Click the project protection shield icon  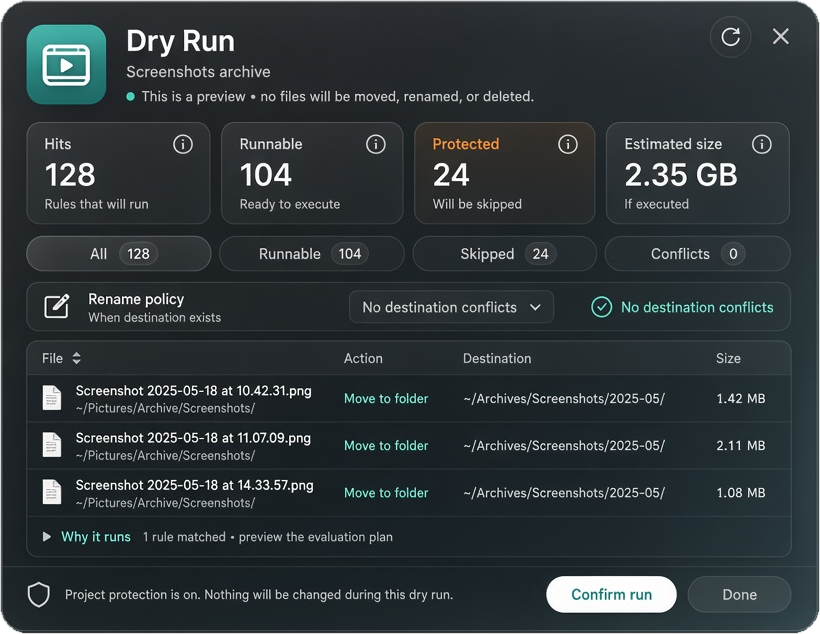tap(39, 595)
